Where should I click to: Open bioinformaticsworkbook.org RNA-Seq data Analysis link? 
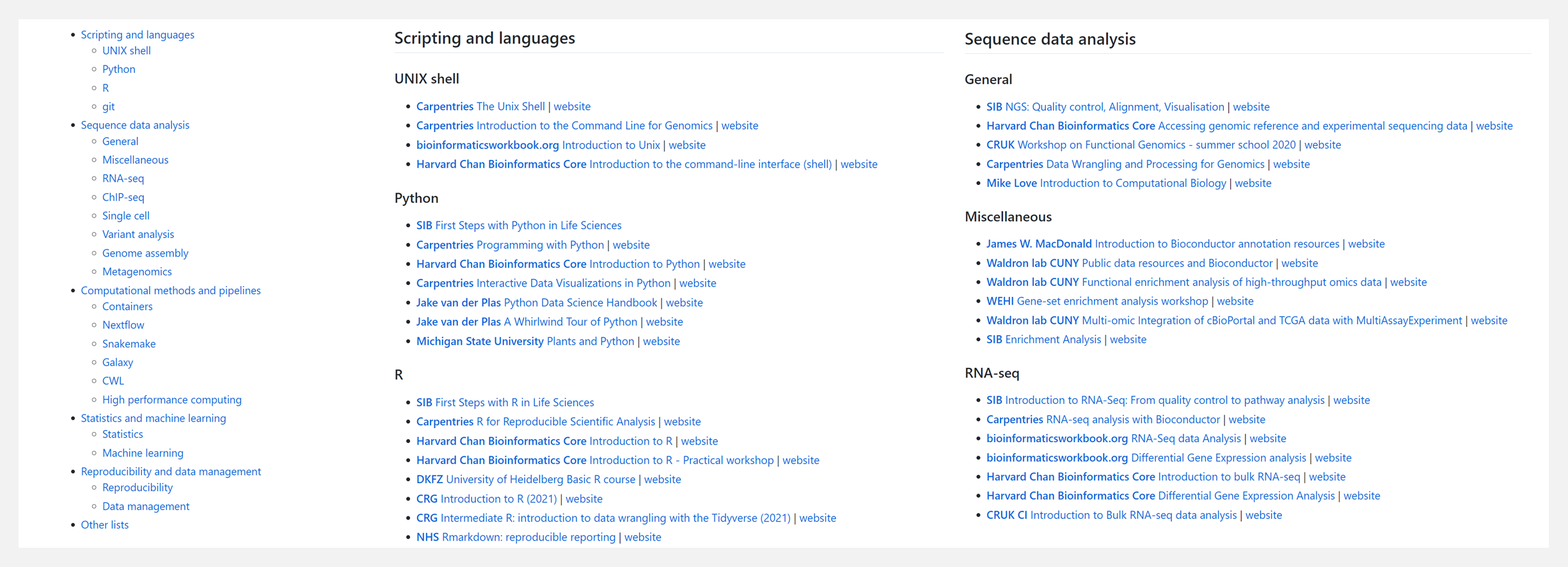click(1113, 438)
